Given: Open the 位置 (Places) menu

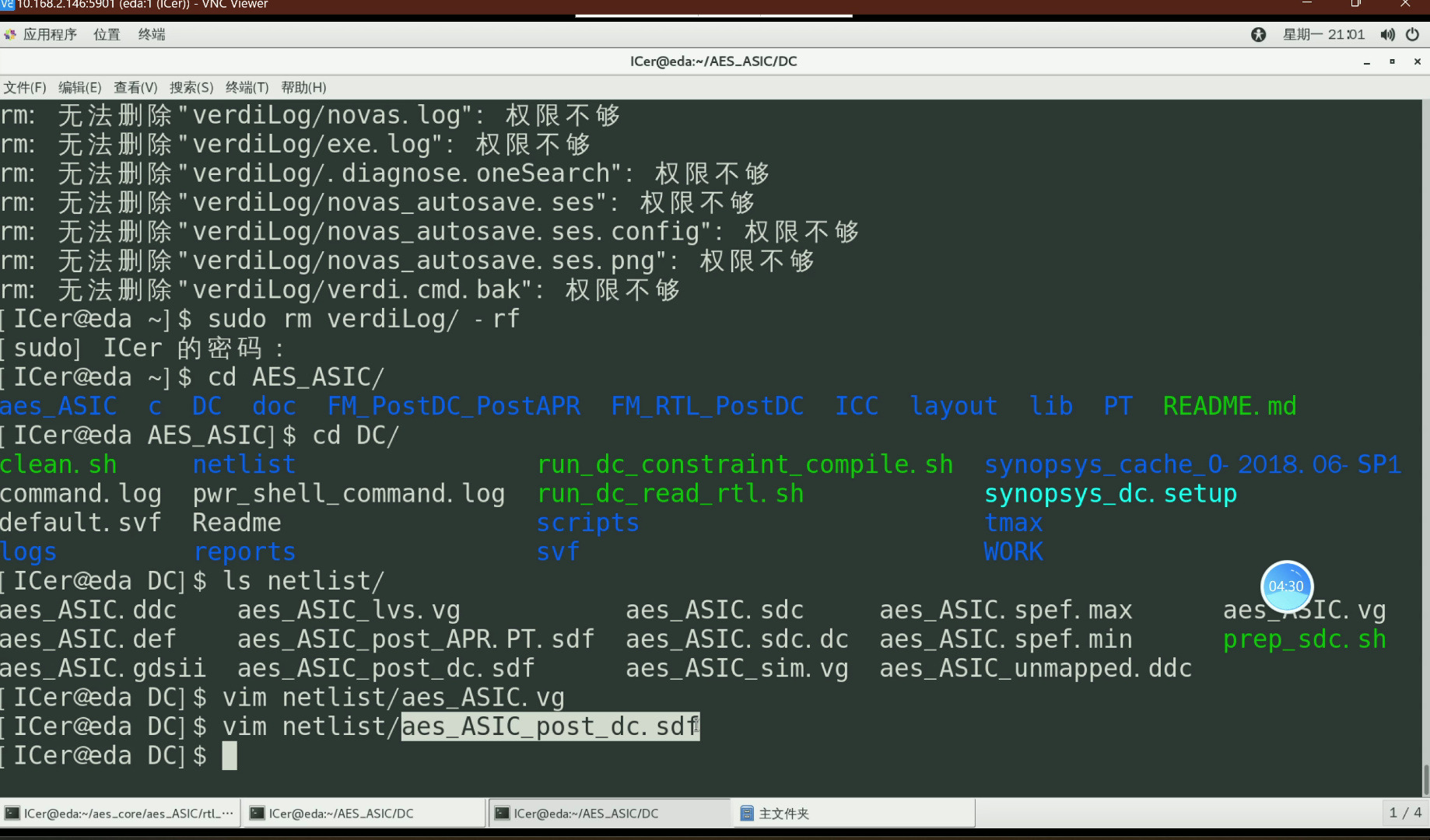Looking at the screenshot, I should tap(107, 34).
